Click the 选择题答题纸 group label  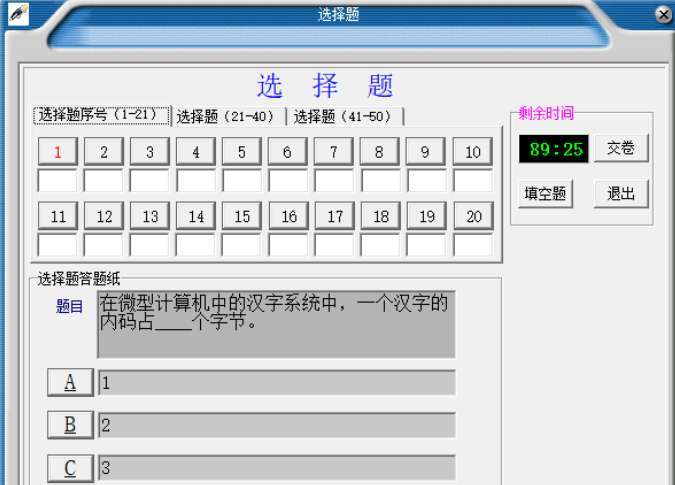(79, 279)
